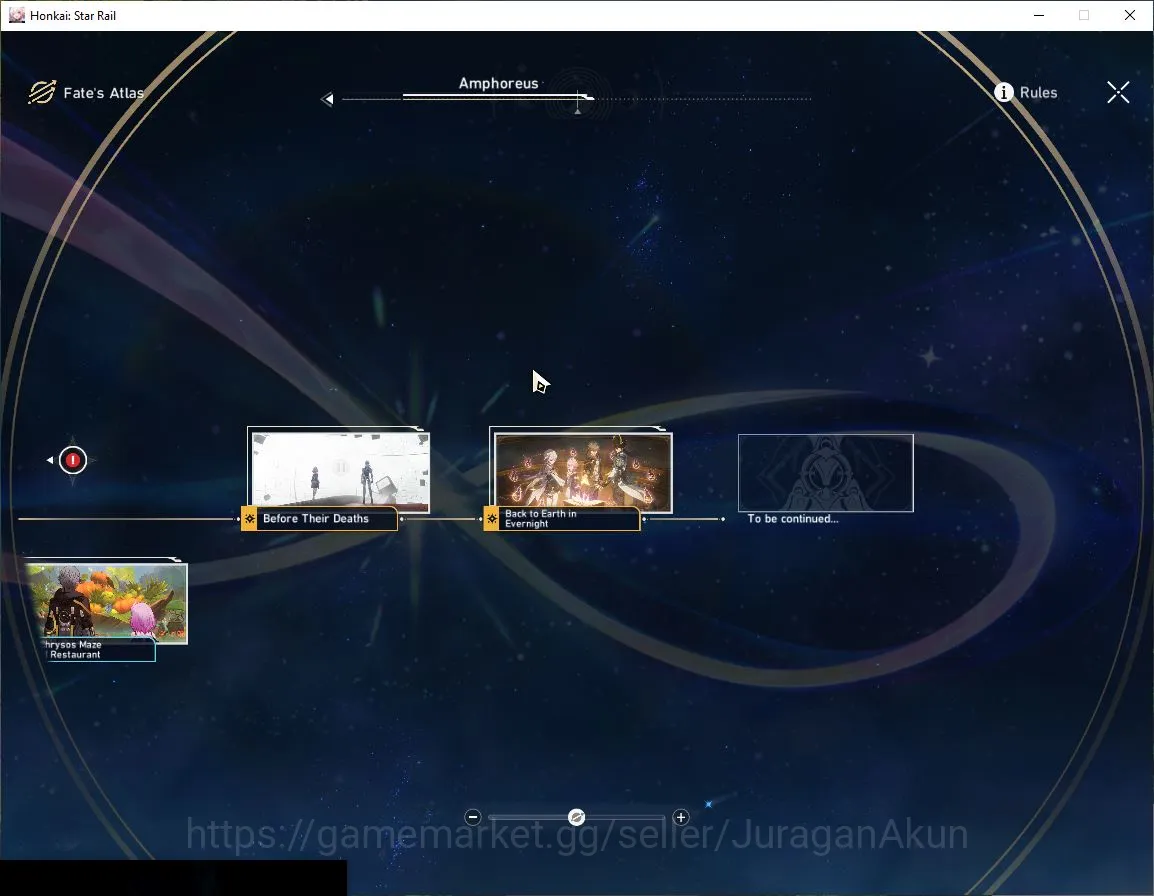Click the small left arrow beside the alert node

pos(50,460)
